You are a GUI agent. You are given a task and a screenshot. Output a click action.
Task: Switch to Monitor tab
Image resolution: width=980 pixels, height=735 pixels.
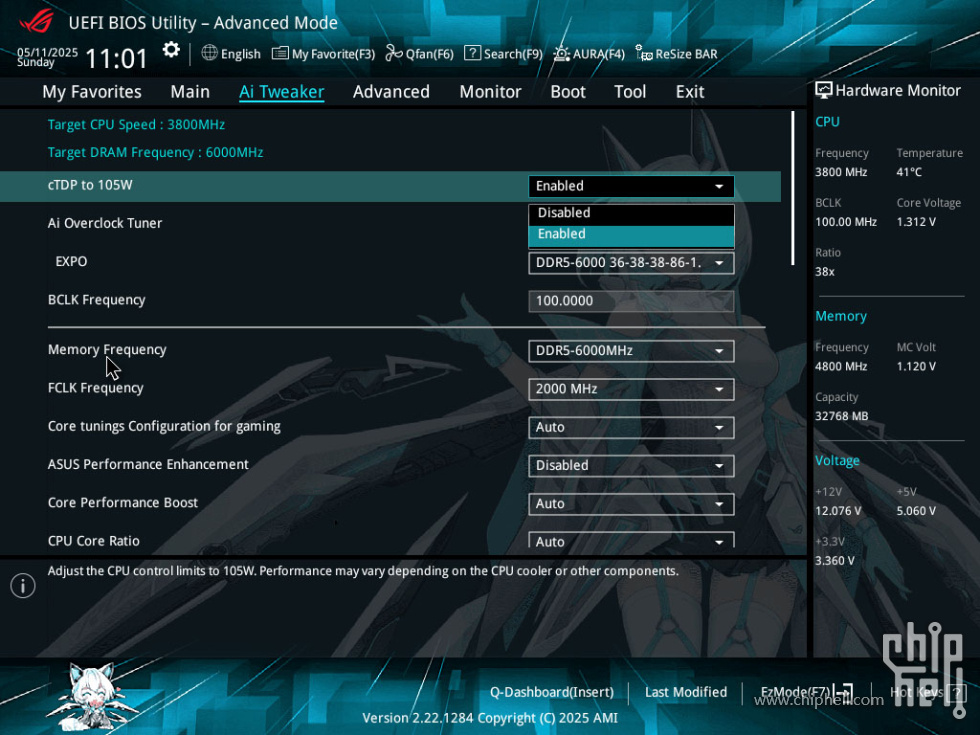coord(490,92)
